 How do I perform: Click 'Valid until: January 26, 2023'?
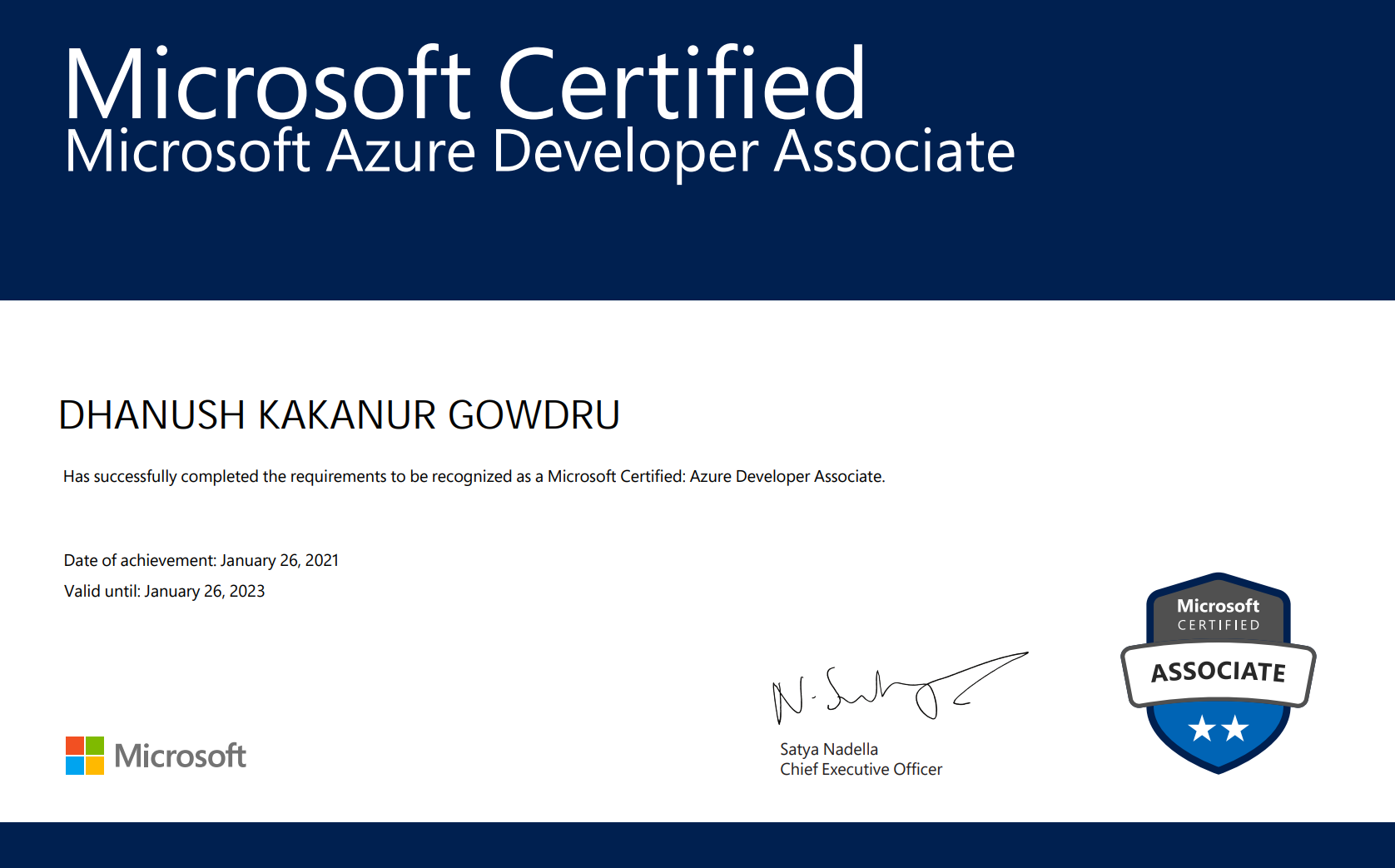point(165,591)
